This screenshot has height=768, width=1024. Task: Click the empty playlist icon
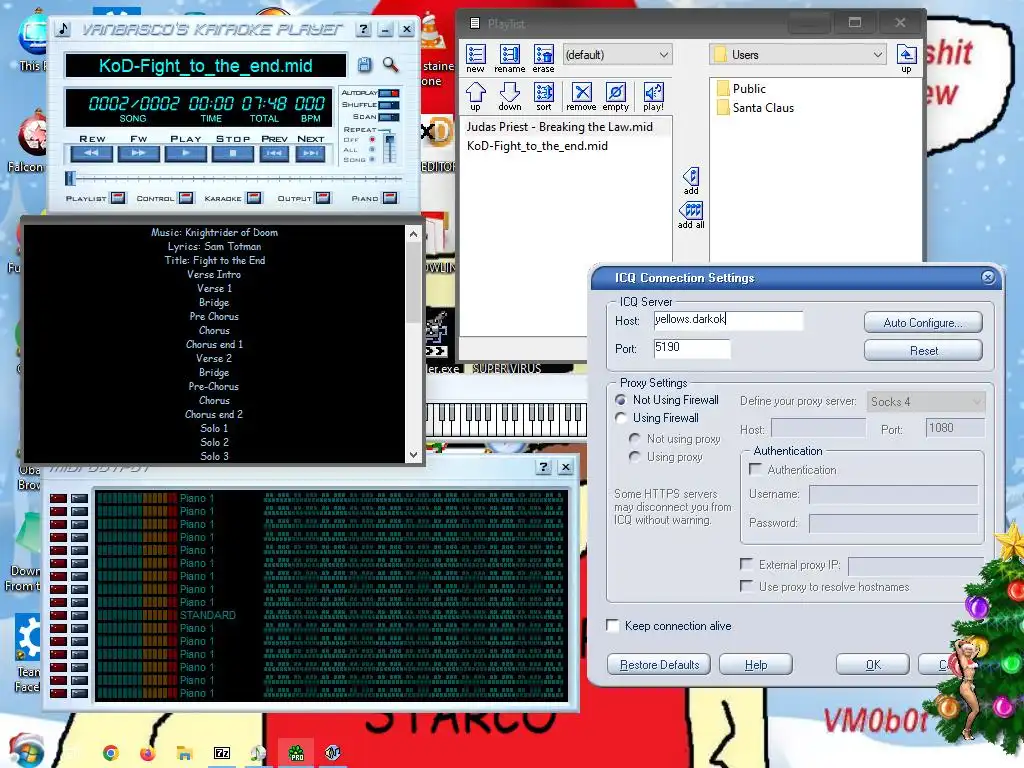tap(615, 96)
